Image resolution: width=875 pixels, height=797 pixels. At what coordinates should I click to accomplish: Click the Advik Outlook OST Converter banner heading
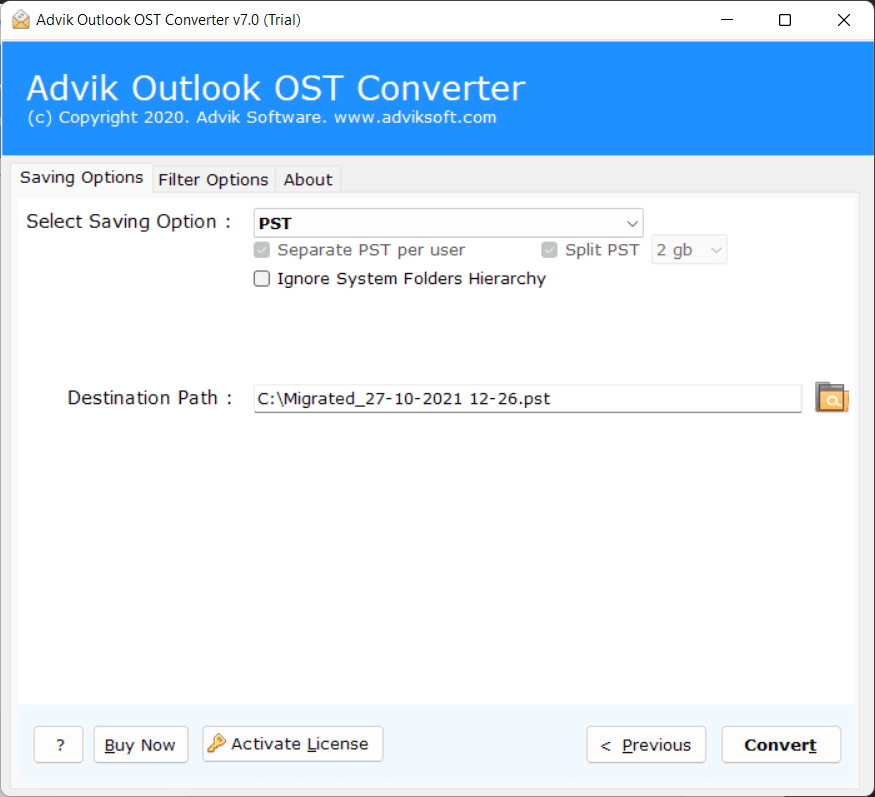point(276,88)
